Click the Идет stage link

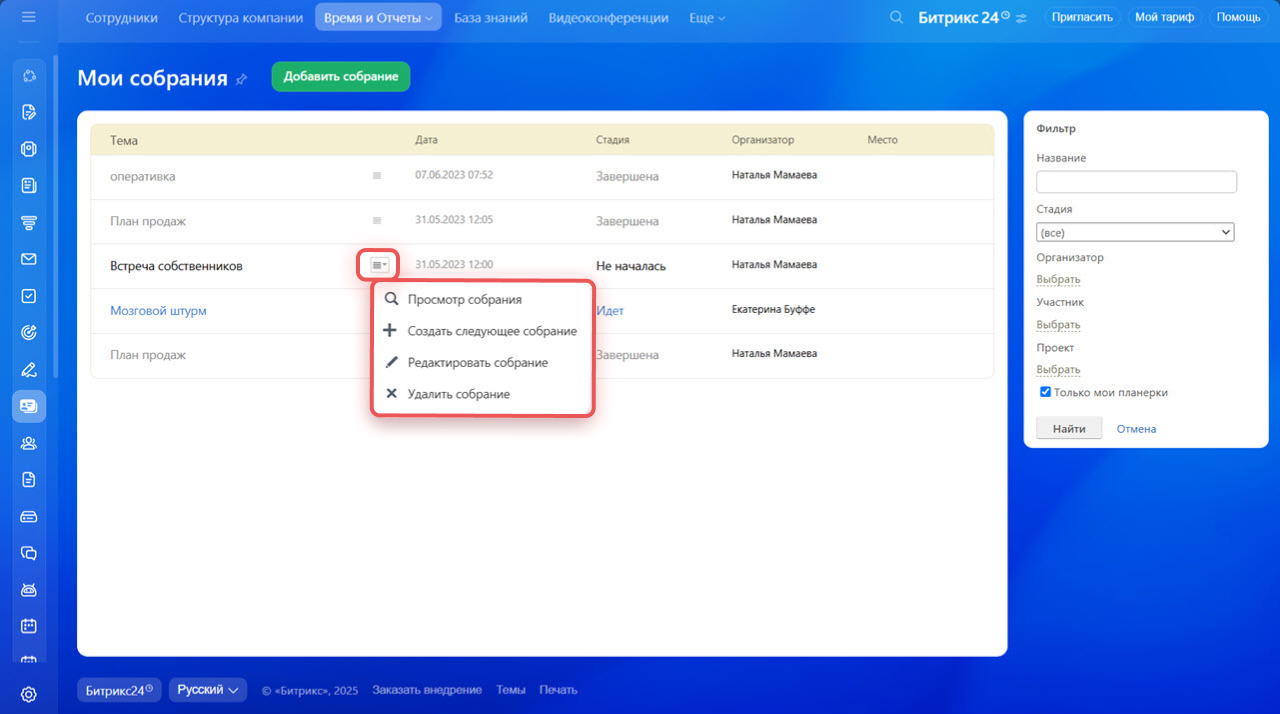(610, 311)
